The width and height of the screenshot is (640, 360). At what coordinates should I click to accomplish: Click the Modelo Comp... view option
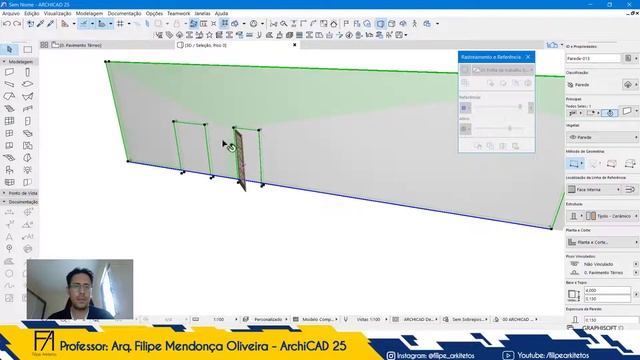(317, 320)
